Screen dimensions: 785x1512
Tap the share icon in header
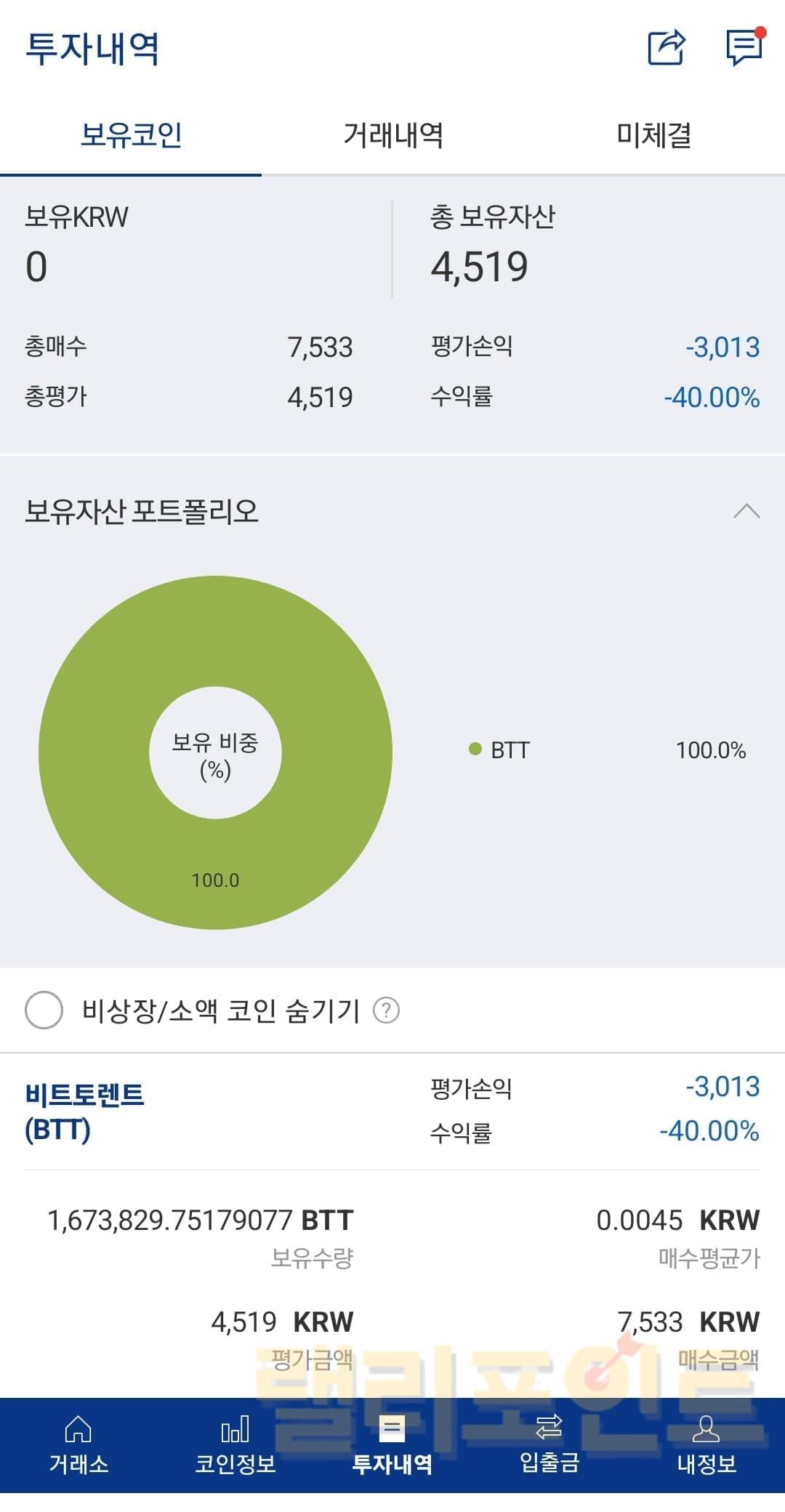pos(667,48)
